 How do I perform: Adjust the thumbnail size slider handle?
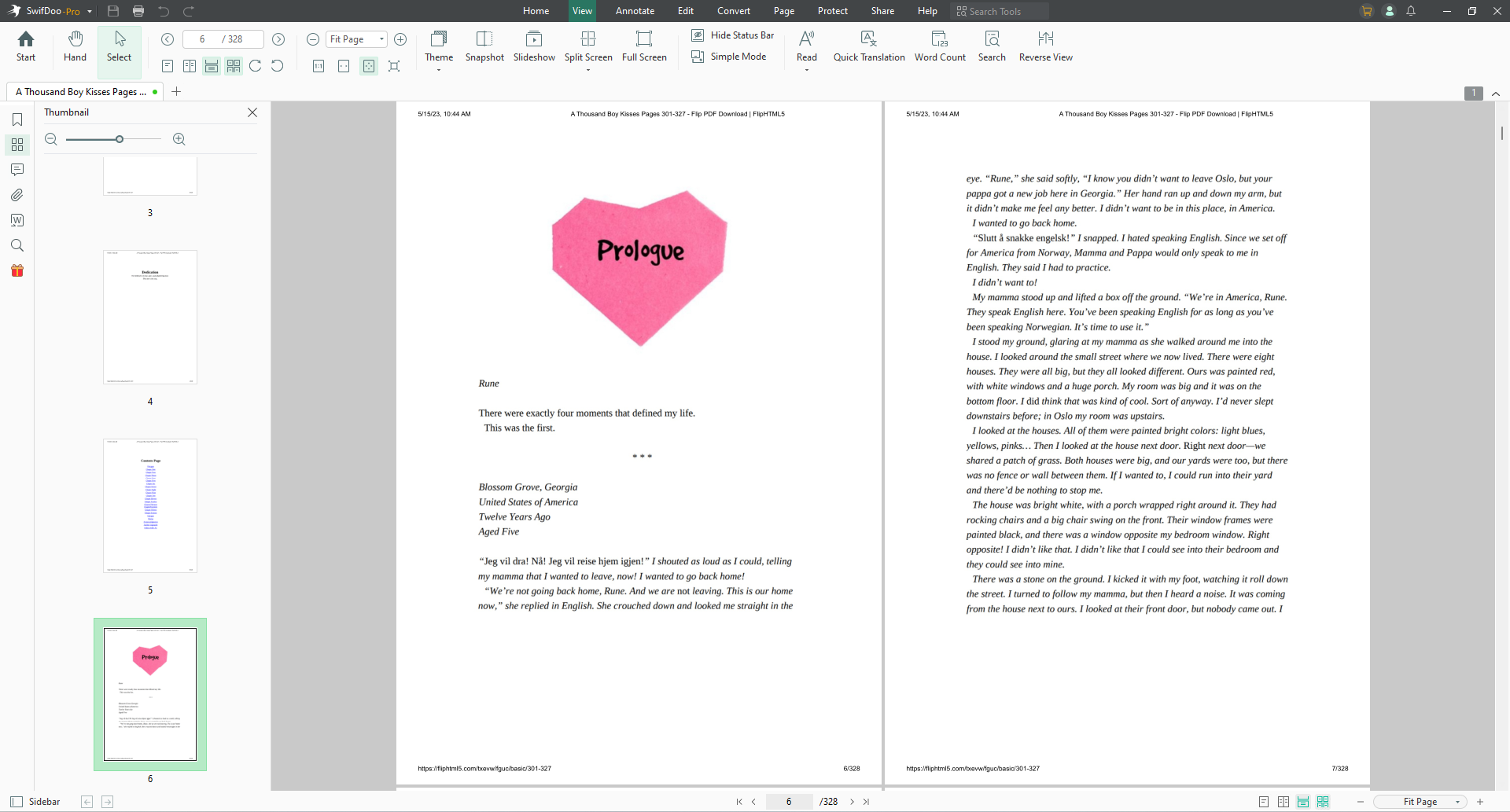120,139
